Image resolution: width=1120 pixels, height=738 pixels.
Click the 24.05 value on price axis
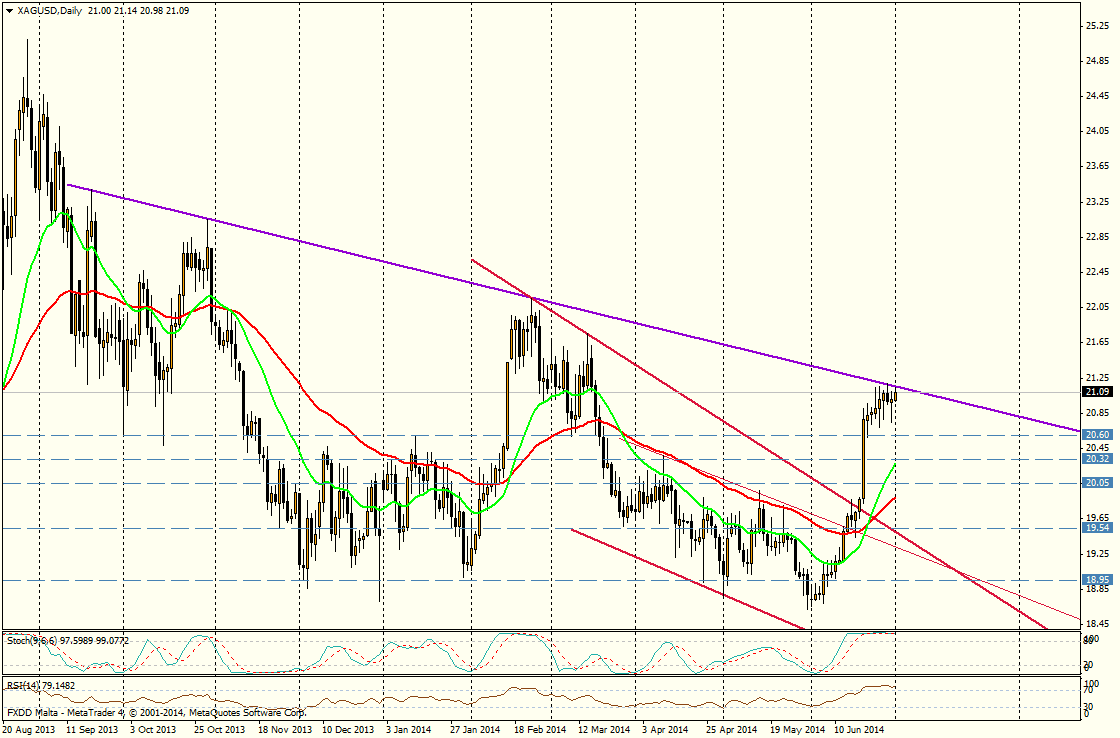point(1098,130)
